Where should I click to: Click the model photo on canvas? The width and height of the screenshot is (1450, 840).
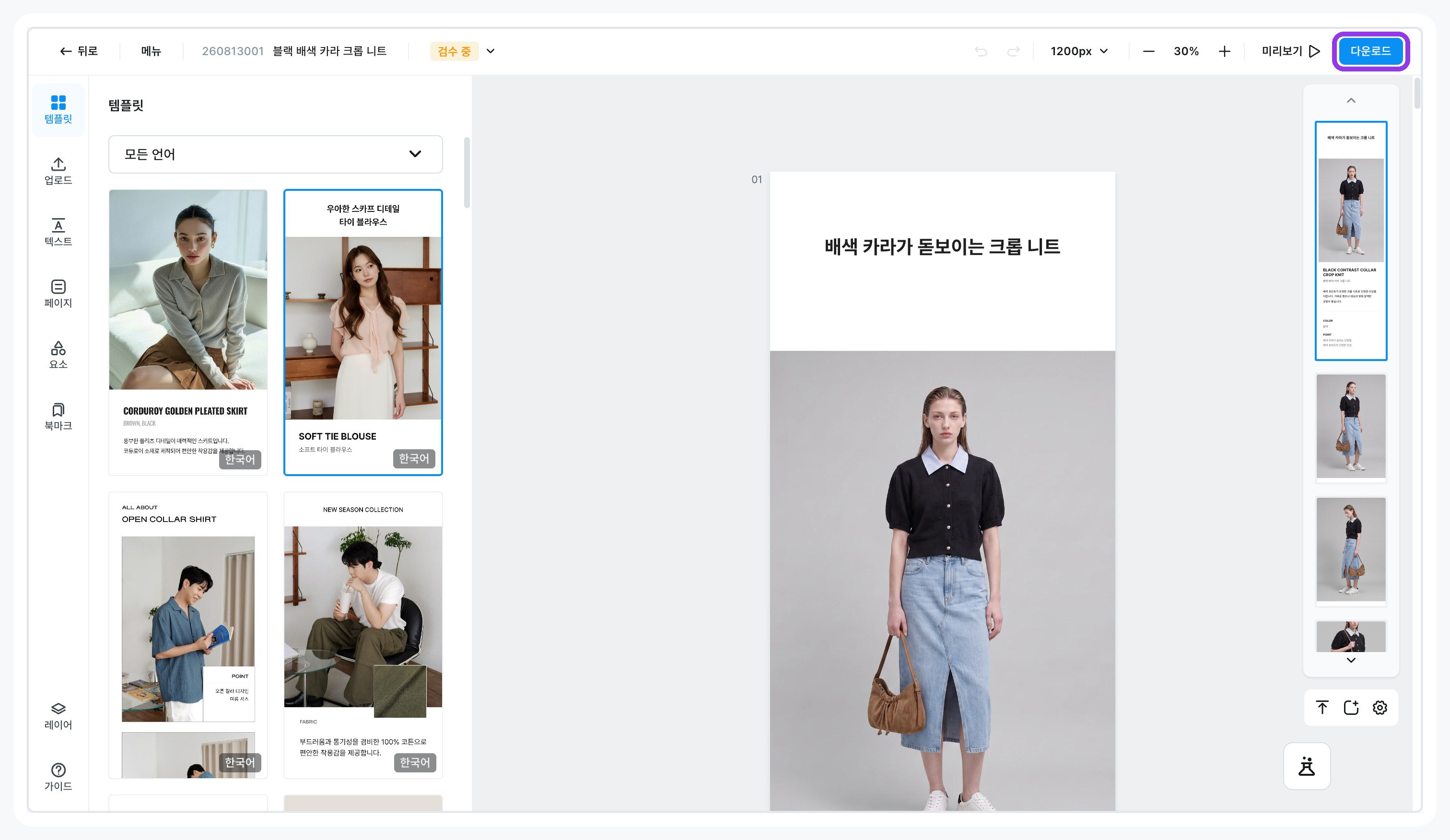[942, 581]
